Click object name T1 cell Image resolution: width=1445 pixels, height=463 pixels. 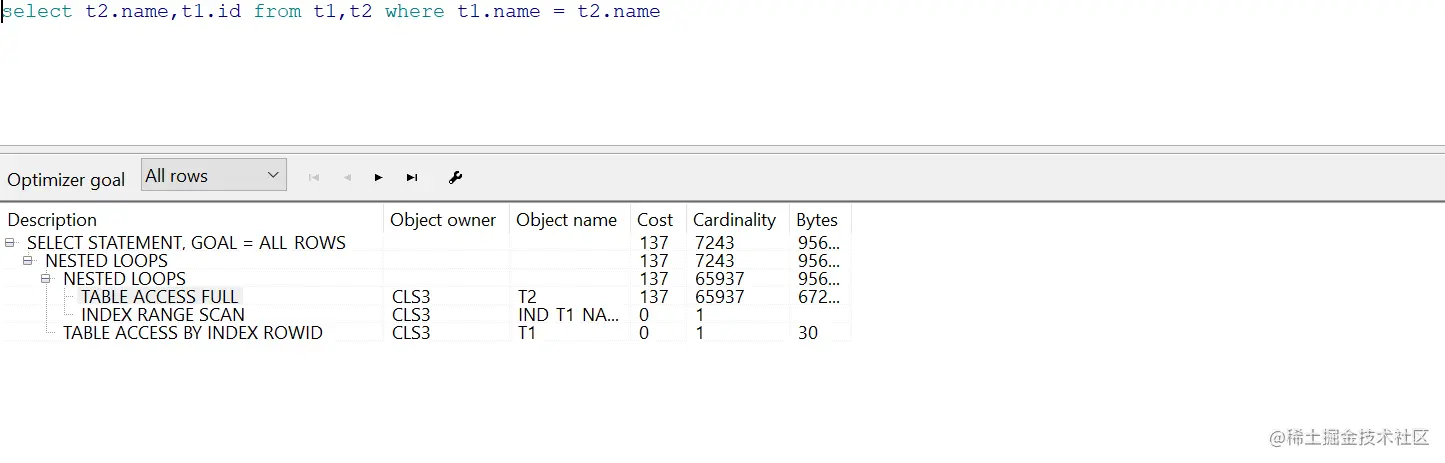(527, 333)
